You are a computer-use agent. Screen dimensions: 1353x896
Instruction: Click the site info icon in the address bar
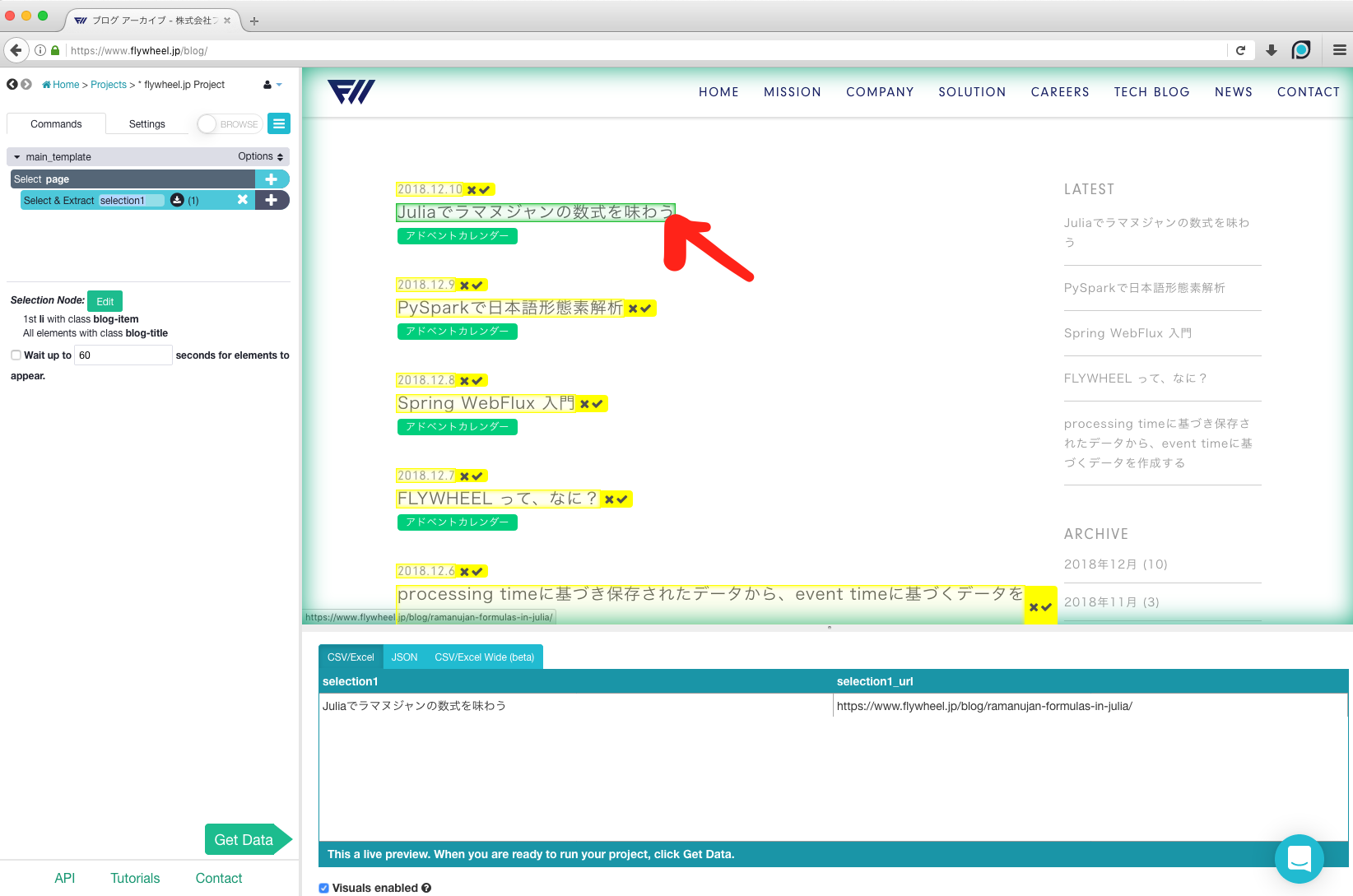(x=40, y=50)
